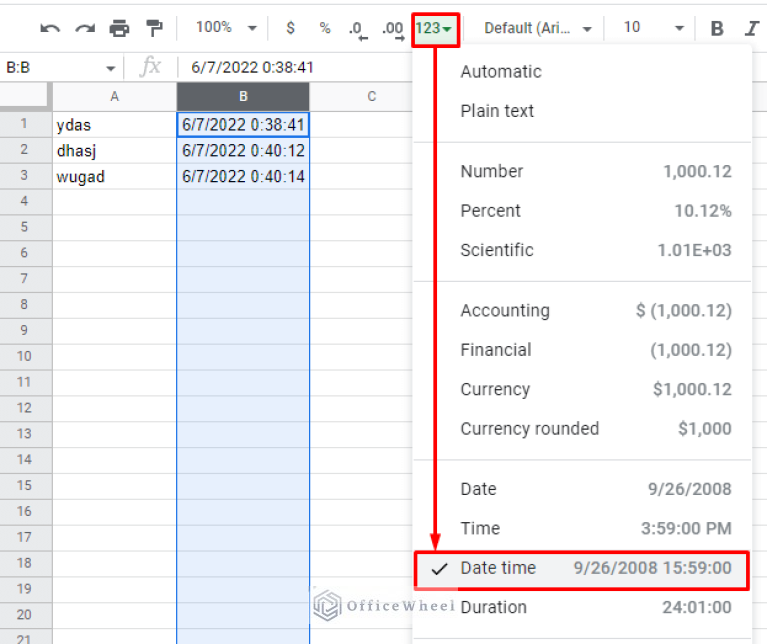
Task: Choose Automatic from format menu
Action: (501, 72)
